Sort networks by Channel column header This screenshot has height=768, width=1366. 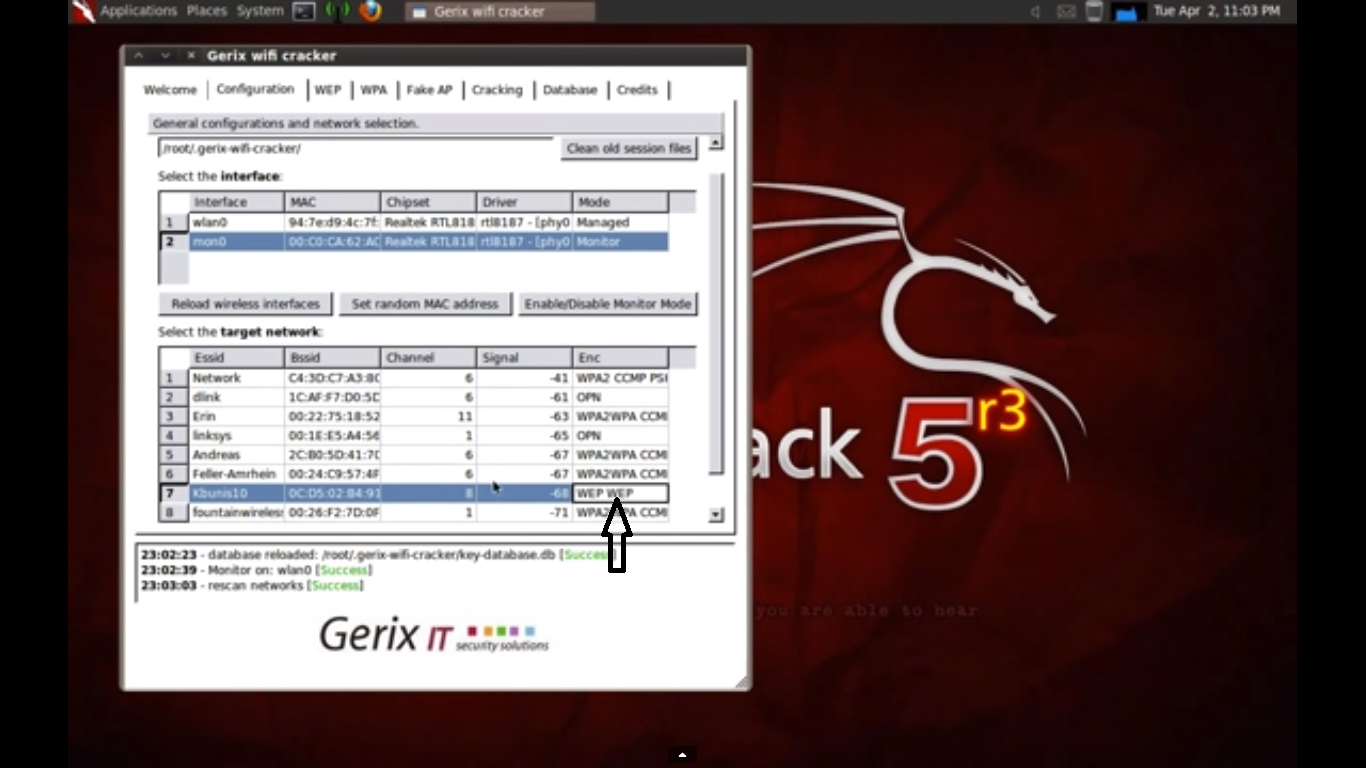tap(428, 358)
